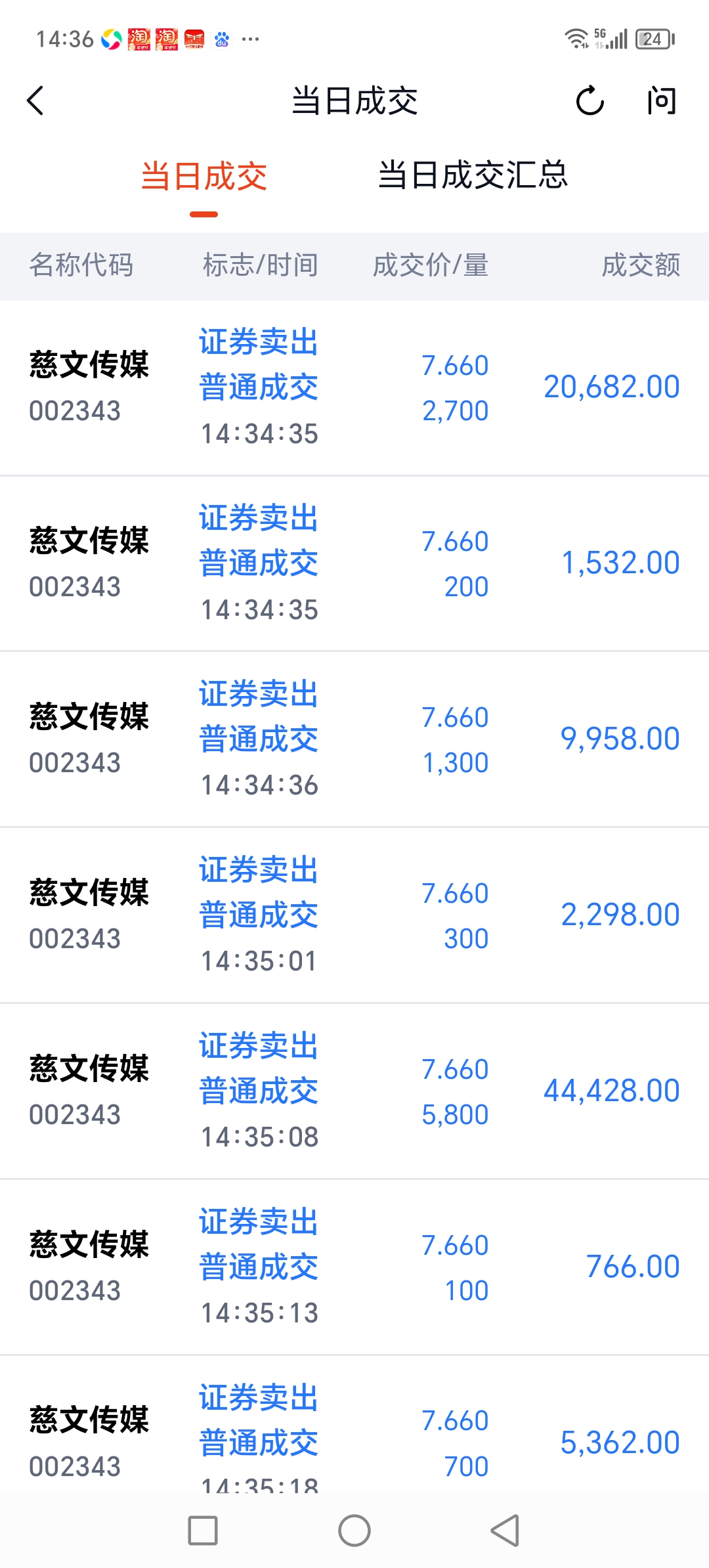Open the 问 help button
The image size is (709, 1568).
tap(661, 101)
